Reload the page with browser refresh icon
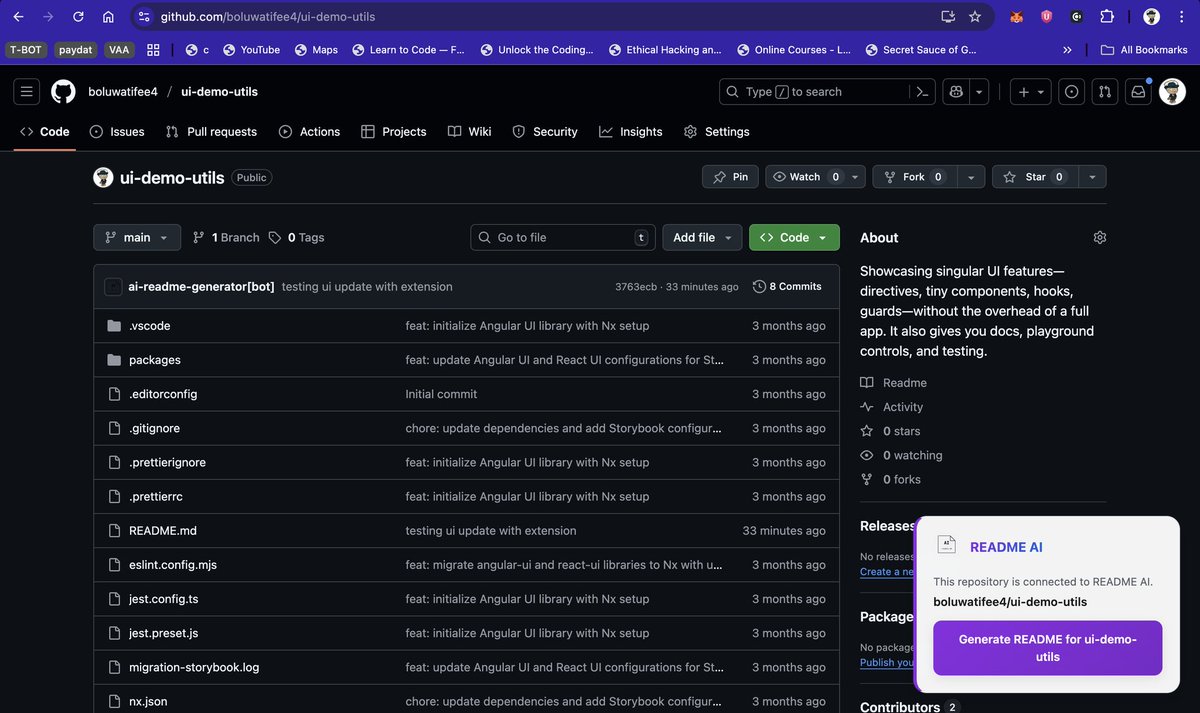Screen dimensions: 1200x713 pyautogui.click(x=78, y=17)
